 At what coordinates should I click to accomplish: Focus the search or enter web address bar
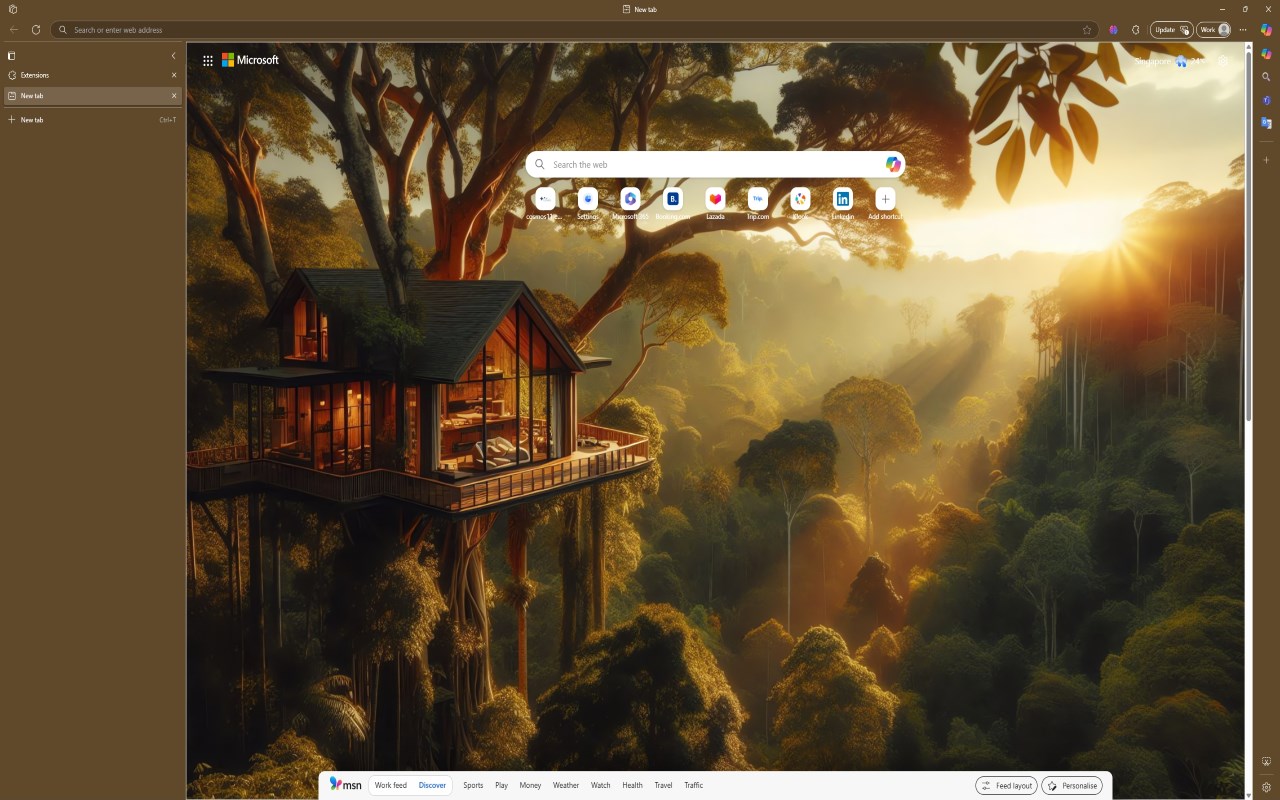pos(574,30)
